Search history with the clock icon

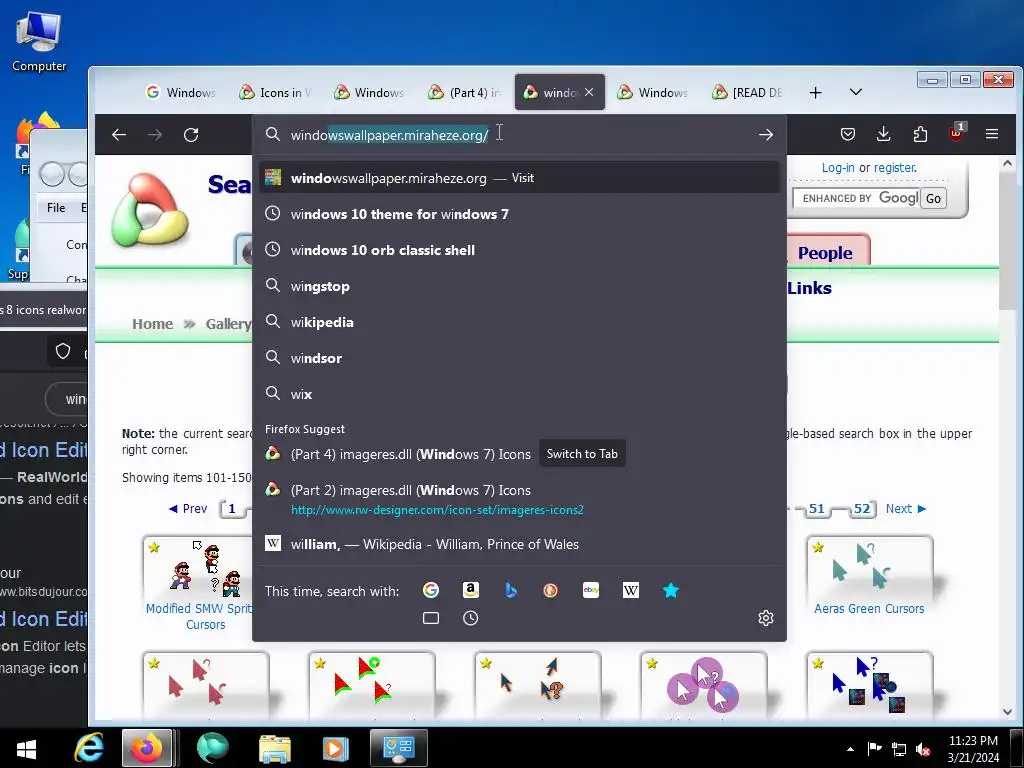pos(471,618)
